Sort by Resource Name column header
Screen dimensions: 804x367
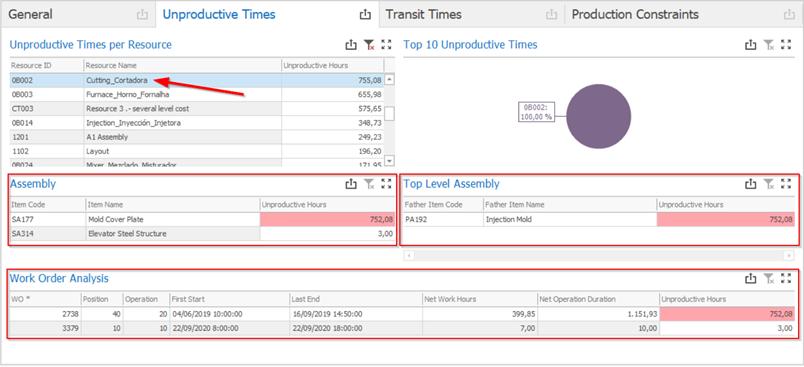[183, 66]
